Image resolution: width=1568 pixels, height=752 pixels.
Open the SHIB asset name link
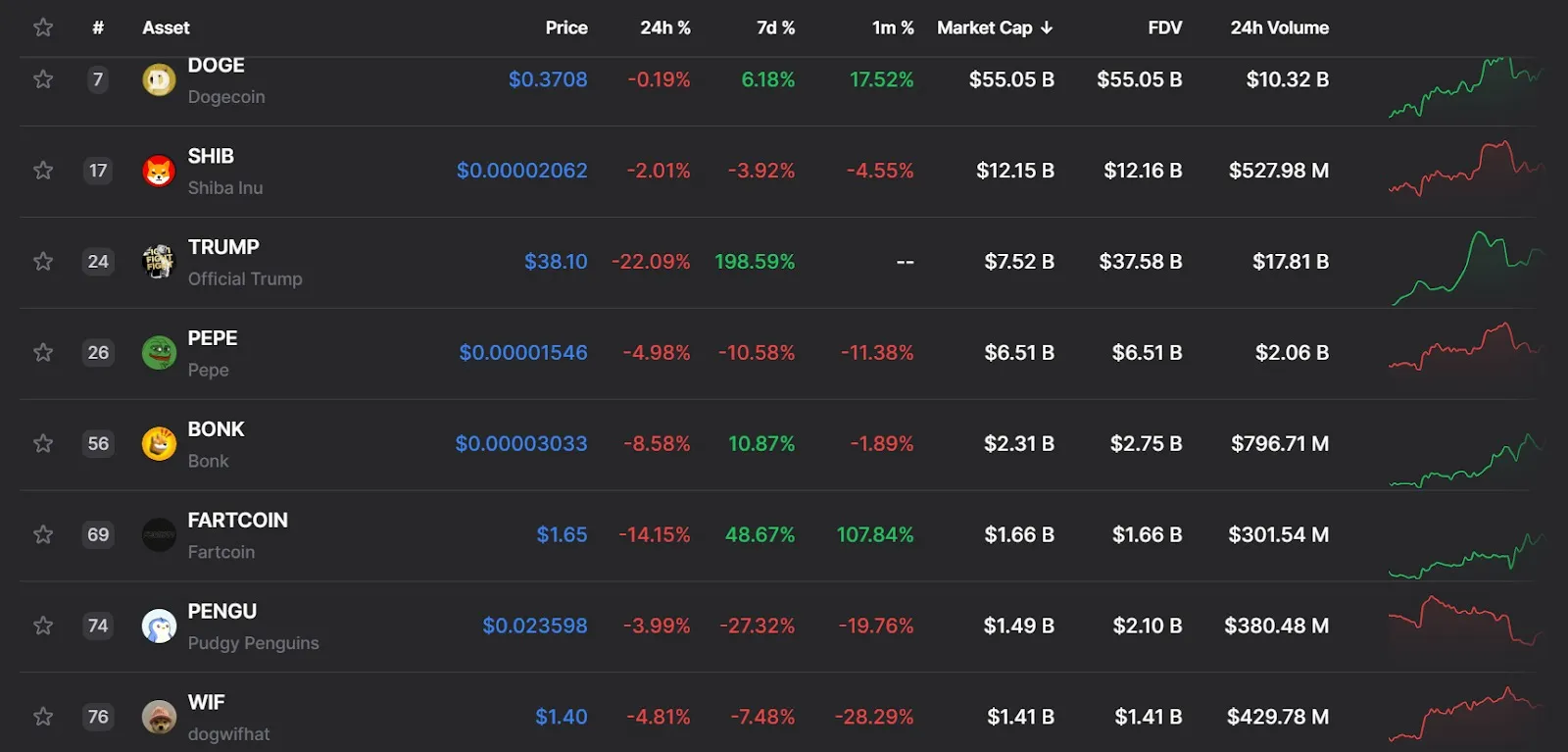(x=211, y=157)
